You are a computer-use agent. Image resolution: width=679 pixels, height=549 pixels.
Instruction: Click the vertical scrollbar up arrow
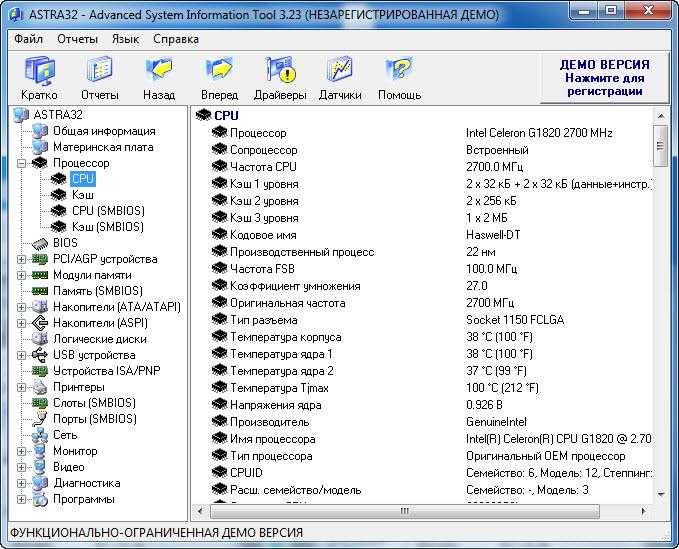point(660,116)
